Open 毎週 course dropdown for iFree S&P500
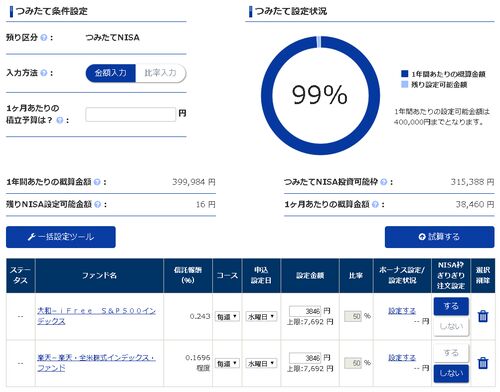Viewport: 500px width, 392px height. 227,316
